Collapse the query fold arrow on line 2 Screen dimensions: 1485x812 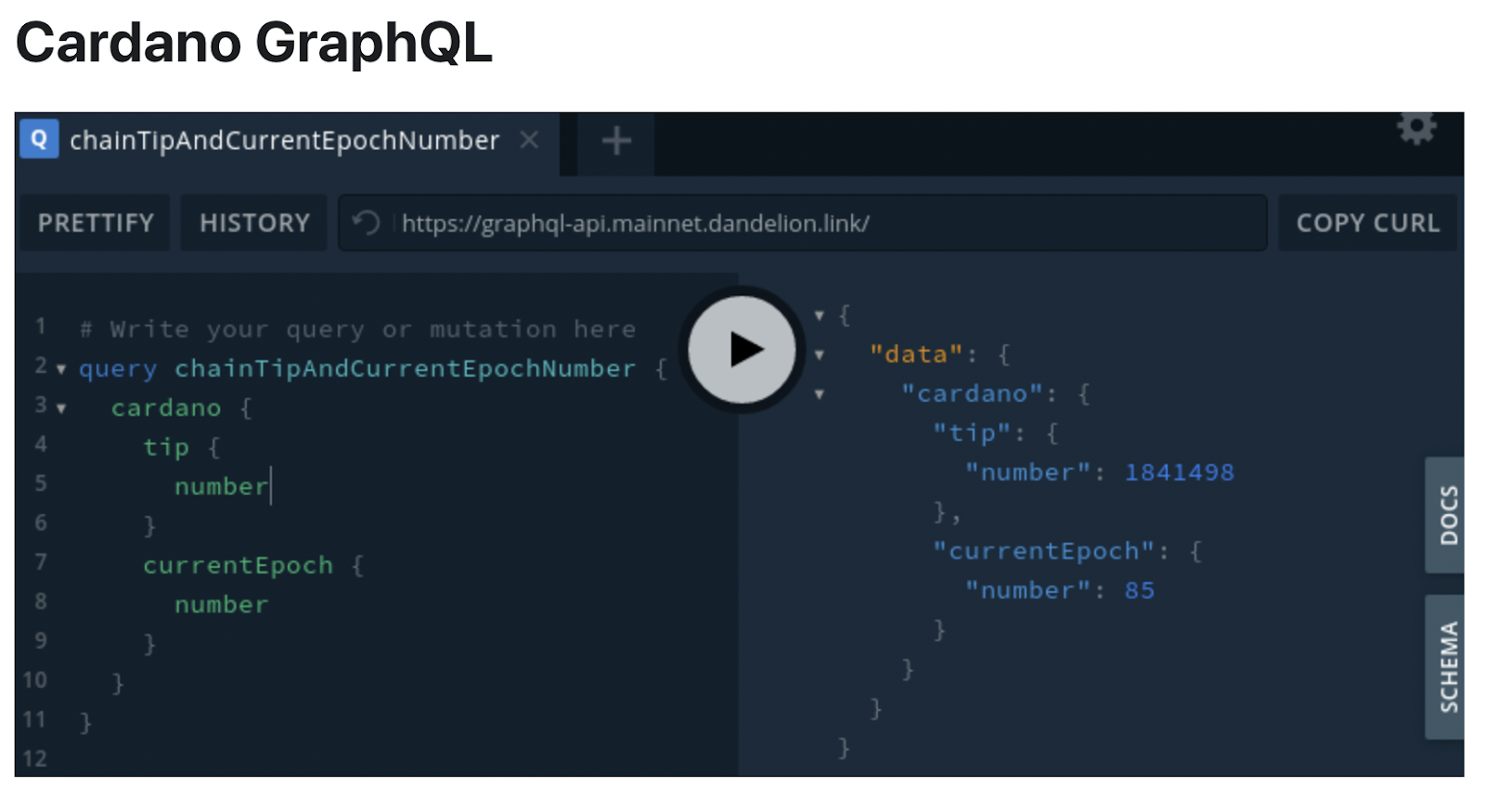tap(61, 369)
